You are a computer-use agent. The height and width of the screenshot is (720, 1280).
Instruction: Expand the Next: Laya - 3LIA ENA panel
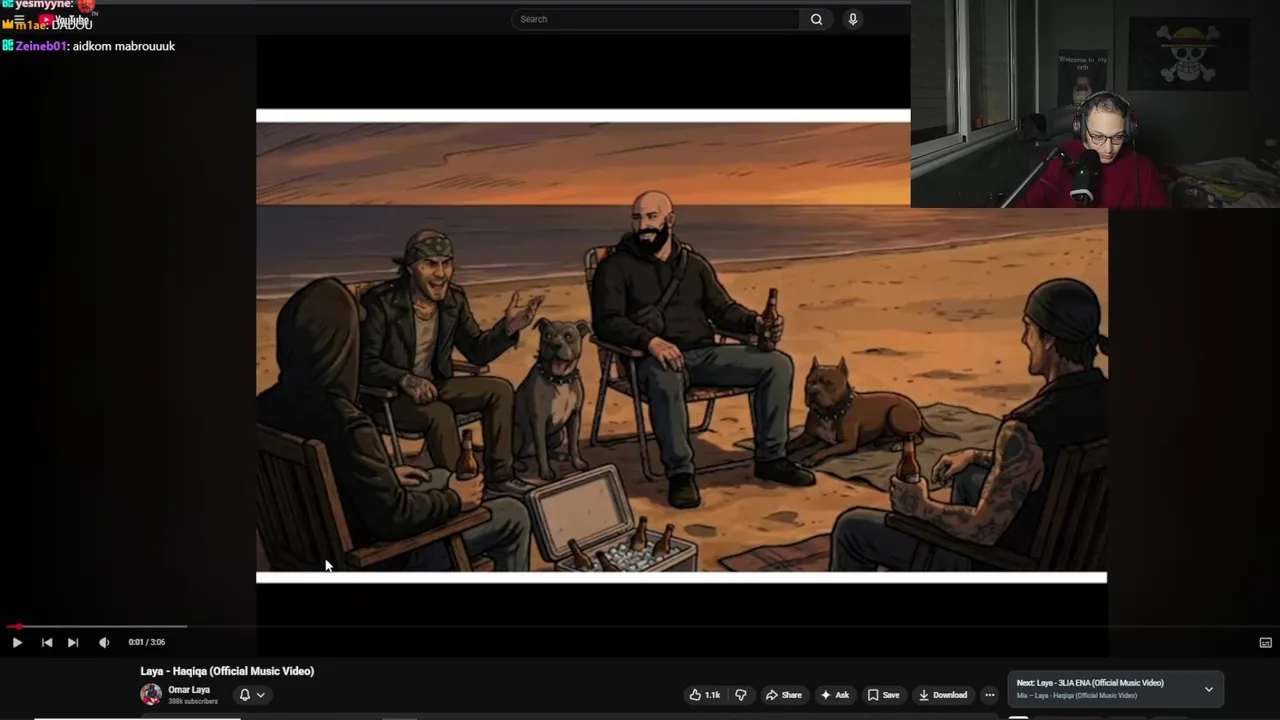(1209, 689)
